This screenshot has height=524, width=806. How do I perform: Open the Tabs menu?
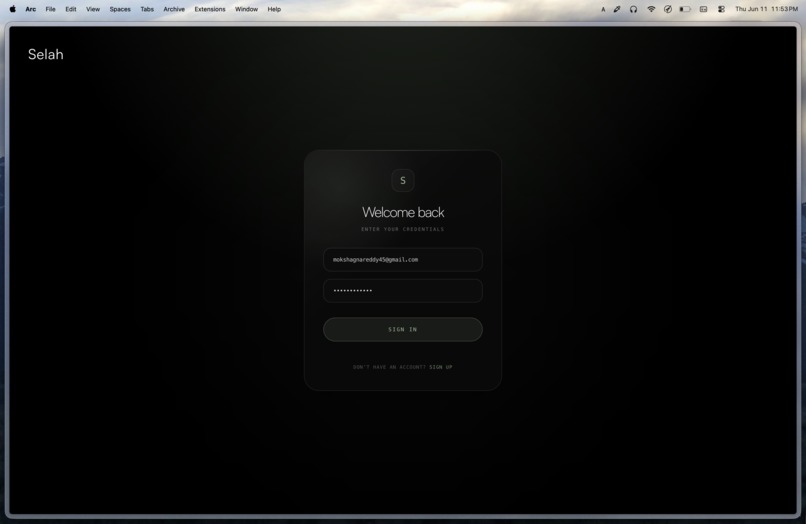pyautogui.click(x=147, y=9)
